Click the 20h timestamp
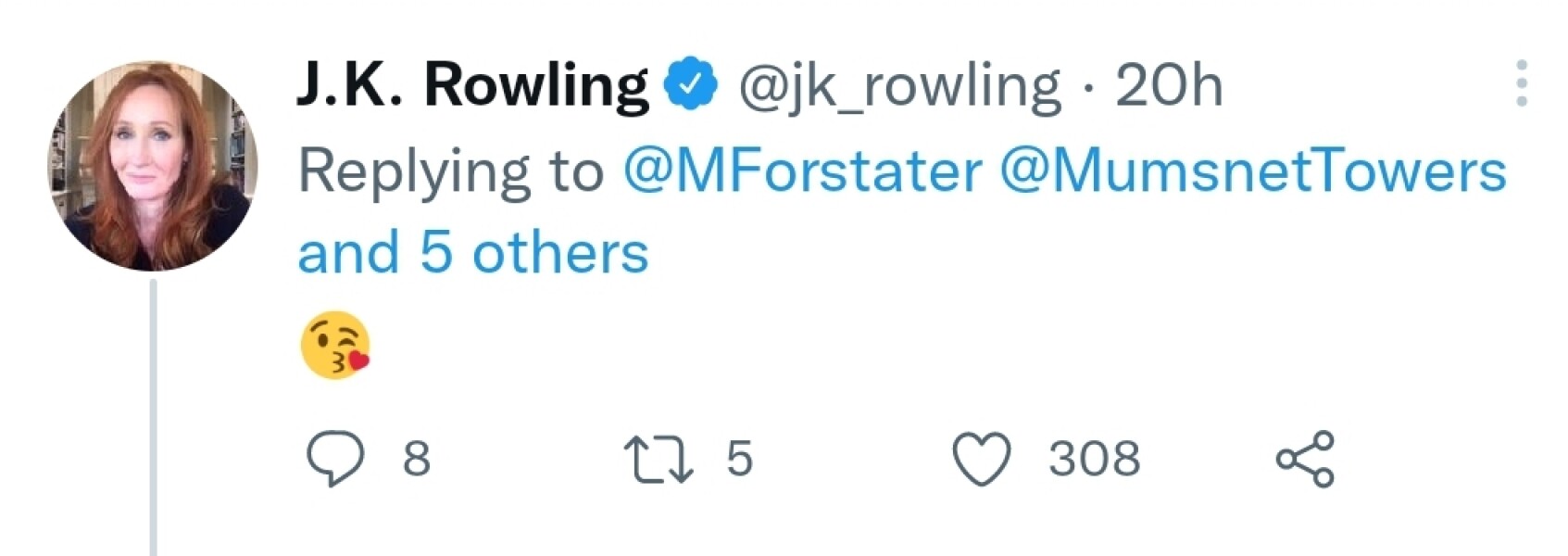This screenshot has width=1568, height=556. 1169,86
